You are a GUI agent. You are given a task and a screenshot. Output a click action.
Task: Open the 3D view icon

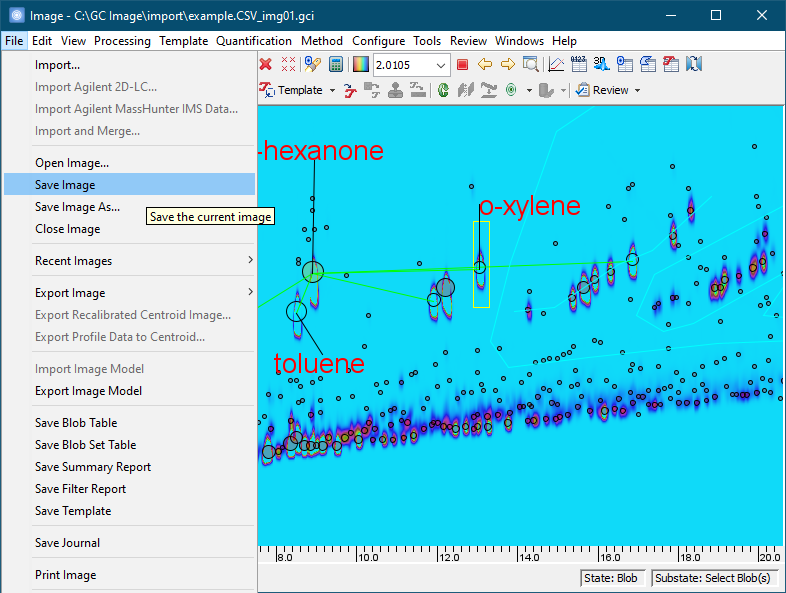click(601, 65)
